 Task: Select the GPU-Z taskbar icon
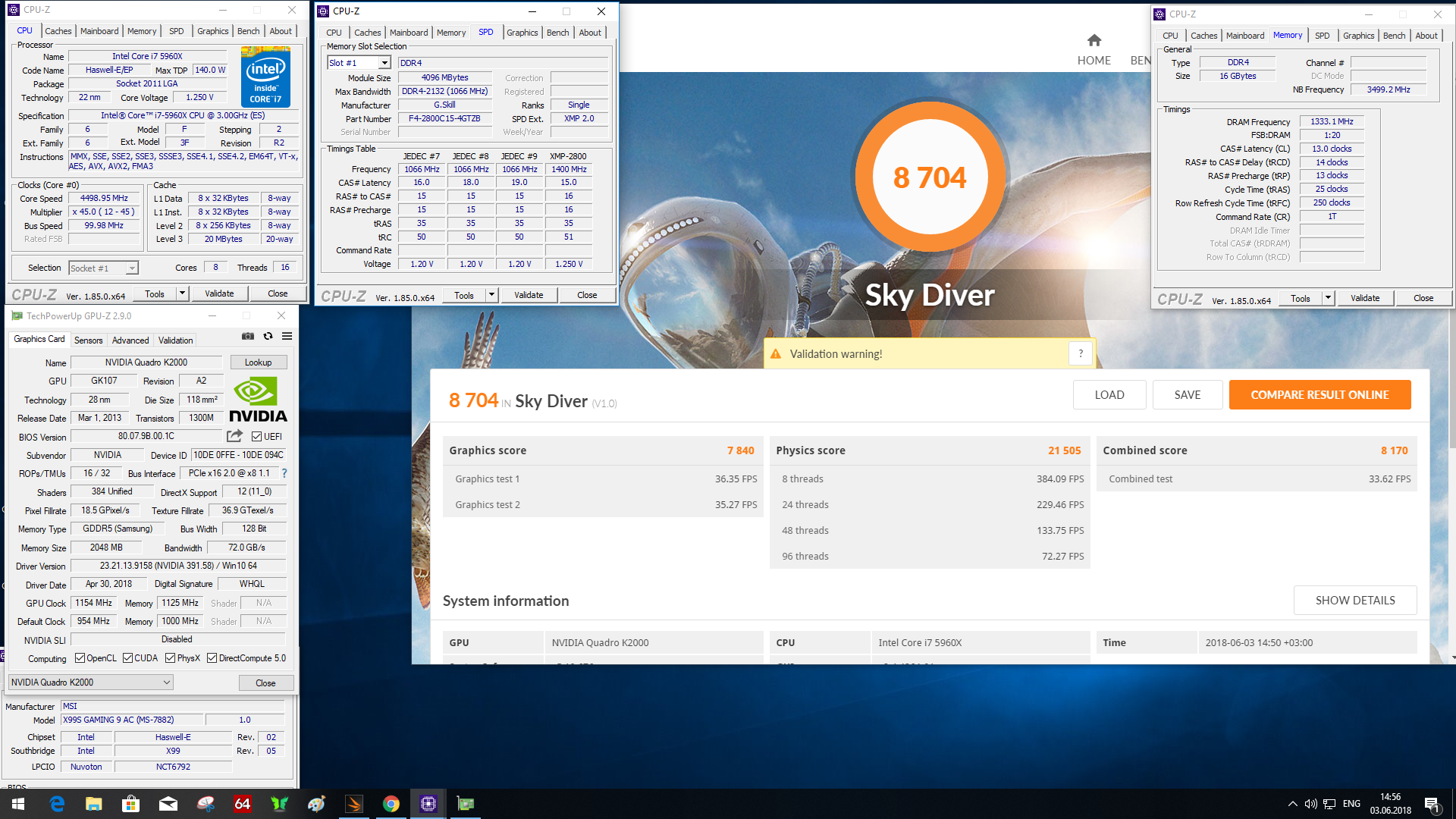pyautogui.click(x=466, y=804)
